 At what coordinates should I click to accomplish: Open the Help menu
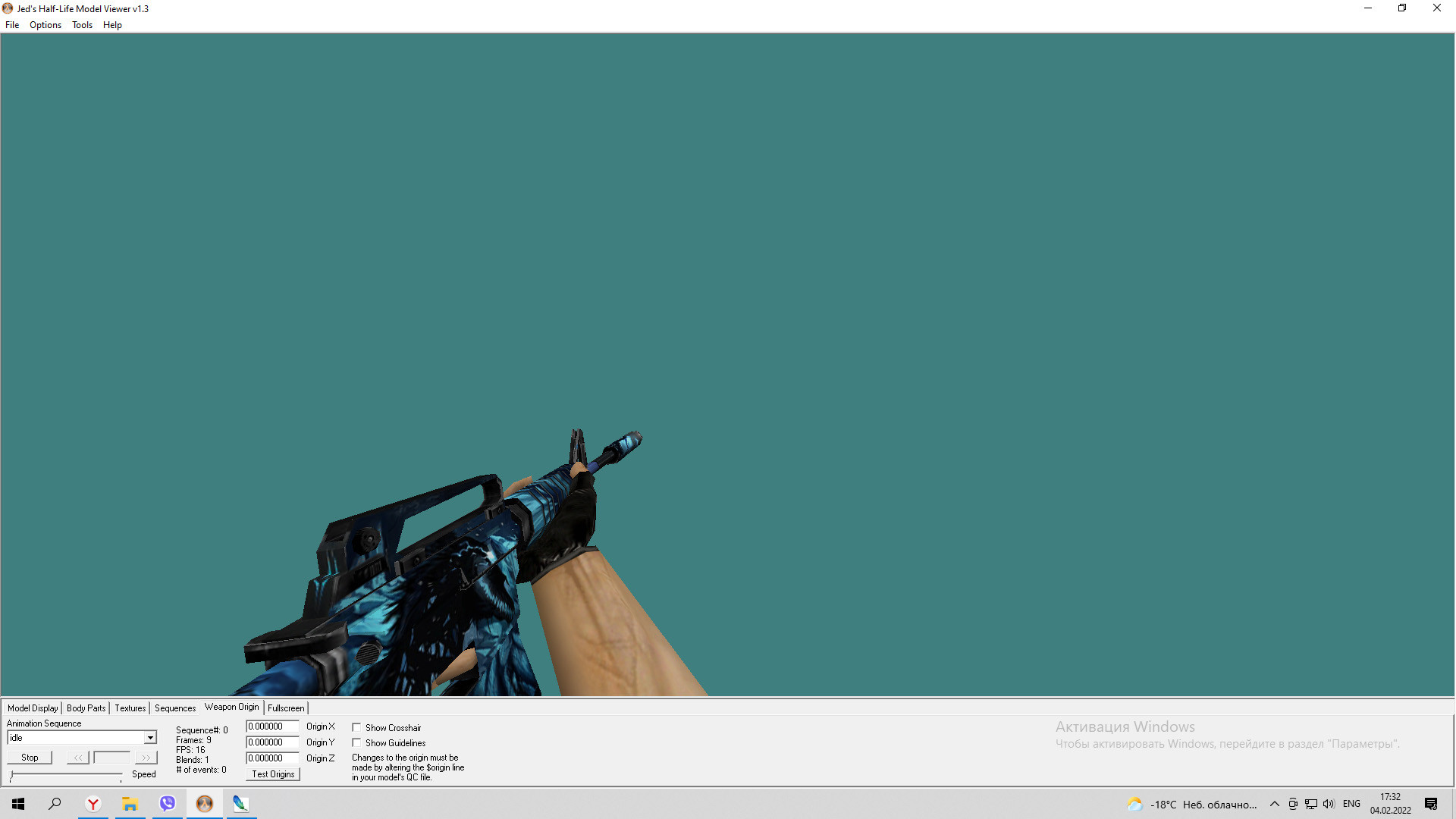pyautogui.click(x=112, y=25)
